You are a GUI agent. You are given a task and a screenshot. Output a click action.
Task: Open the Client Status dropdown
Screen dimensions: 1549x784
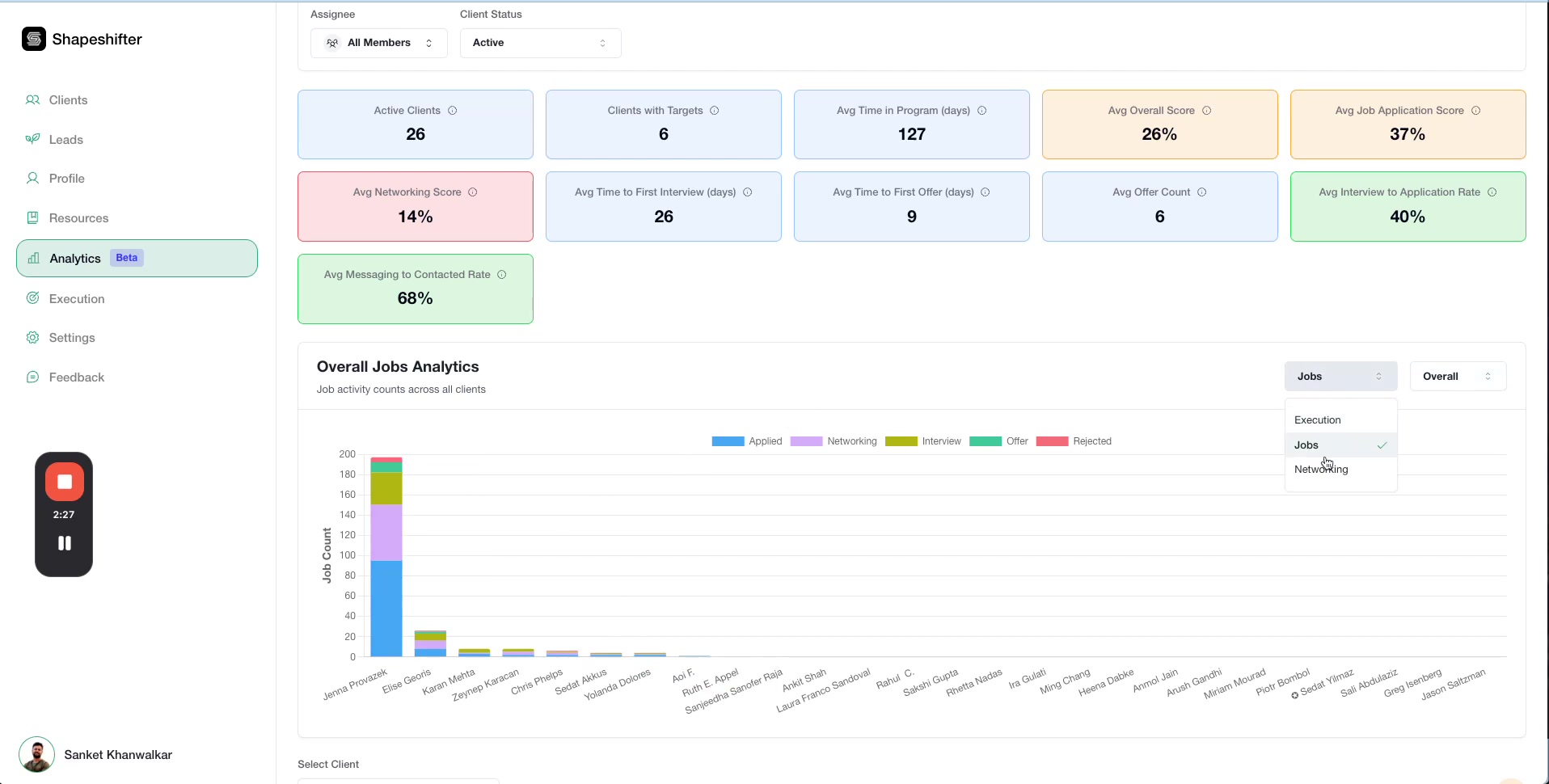point(540,43)
